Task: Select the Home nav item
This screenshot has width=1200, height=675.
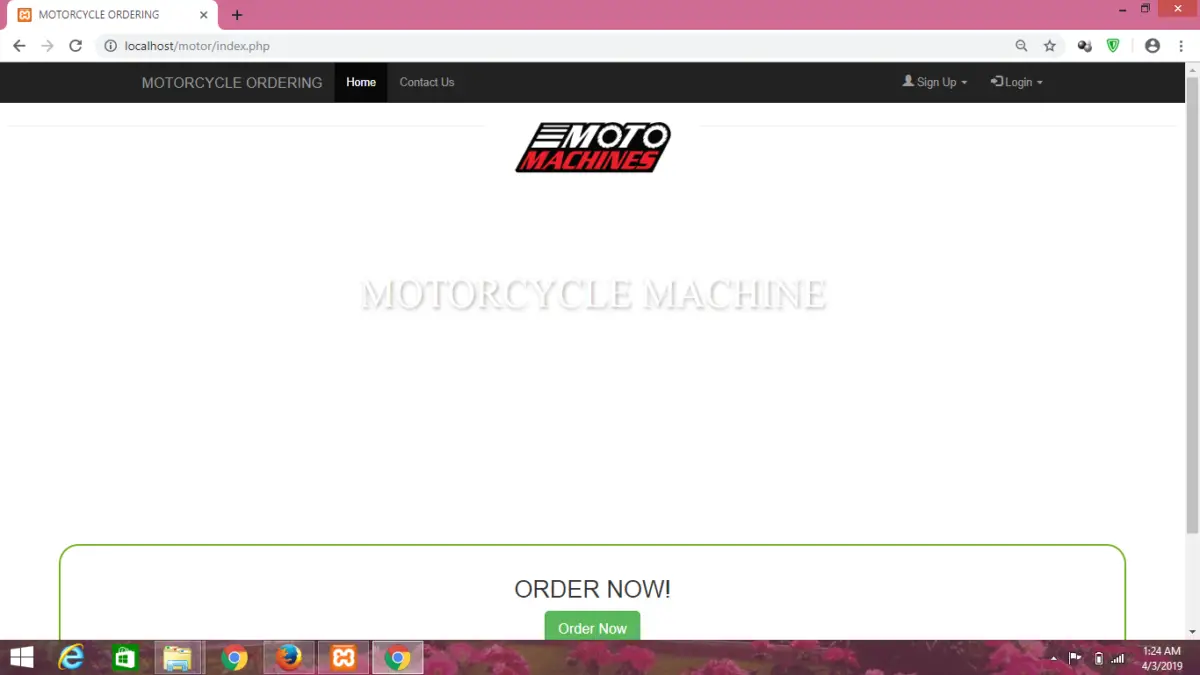Action: [361, 82]
